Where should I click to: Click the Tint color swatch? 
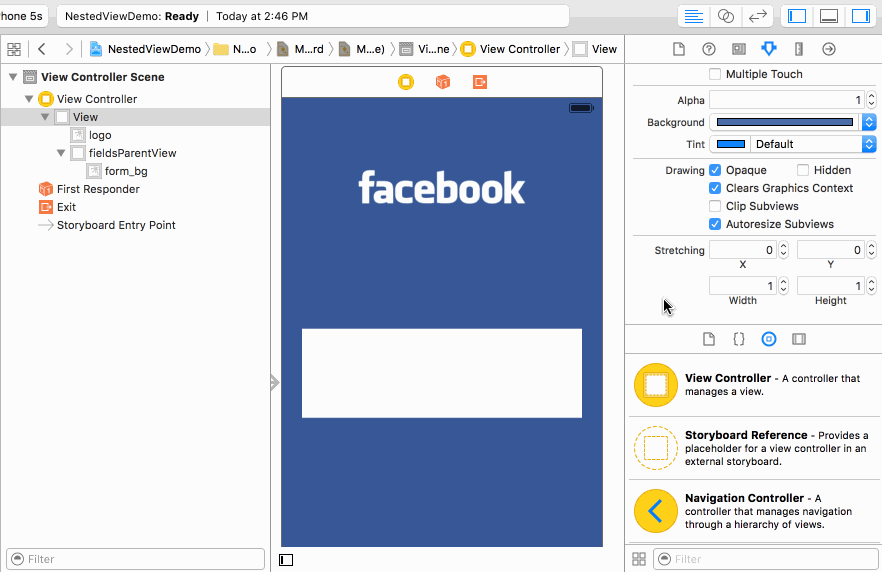731,144
